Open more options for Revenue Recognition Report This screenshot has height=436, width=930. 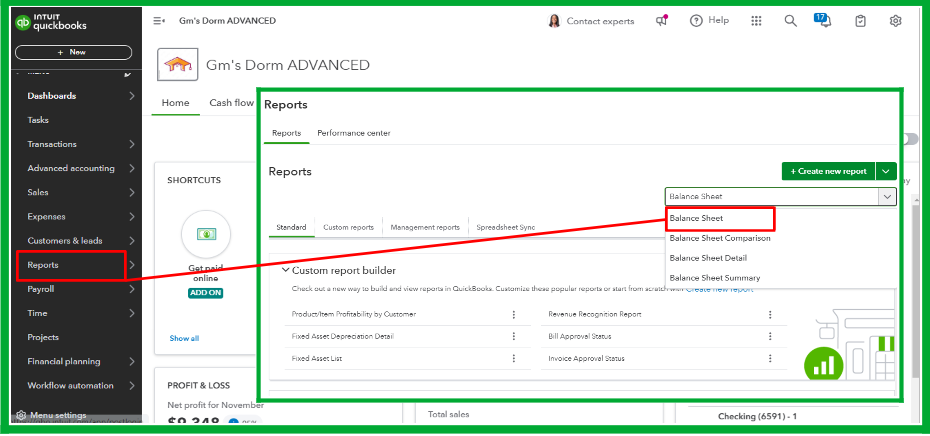(x=770, y=314)
